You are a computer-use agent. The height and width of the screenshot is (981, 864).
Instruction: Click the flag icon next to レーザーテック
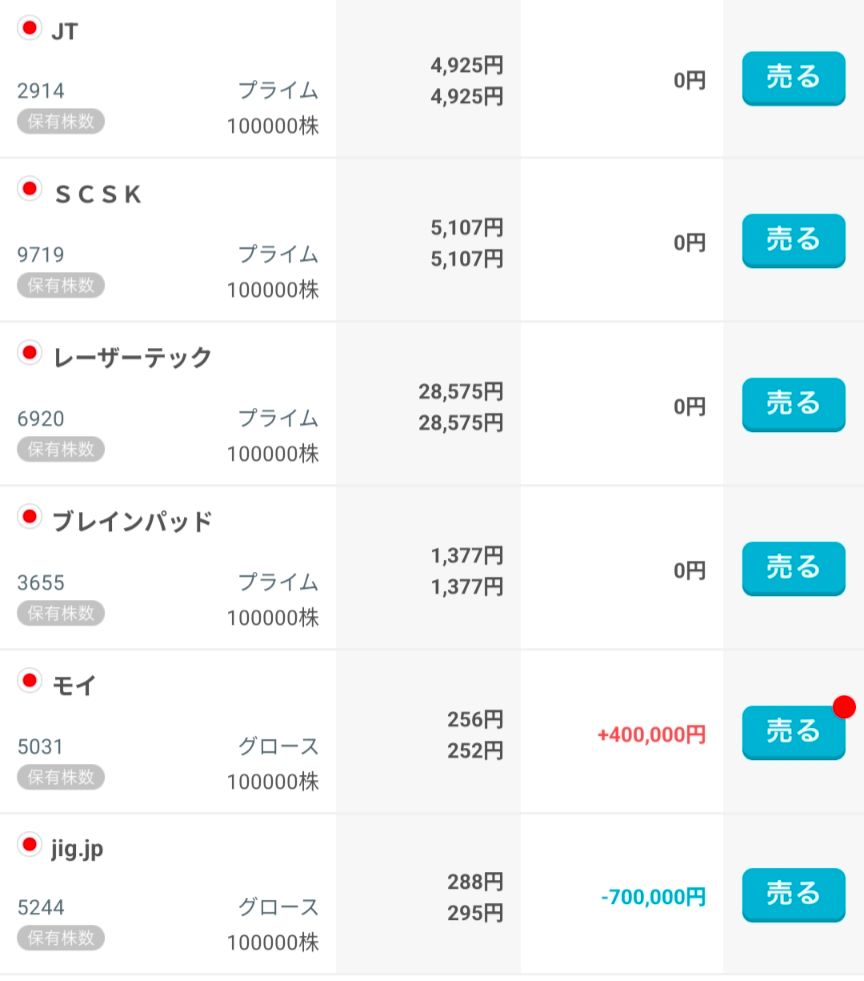[29, 353]
